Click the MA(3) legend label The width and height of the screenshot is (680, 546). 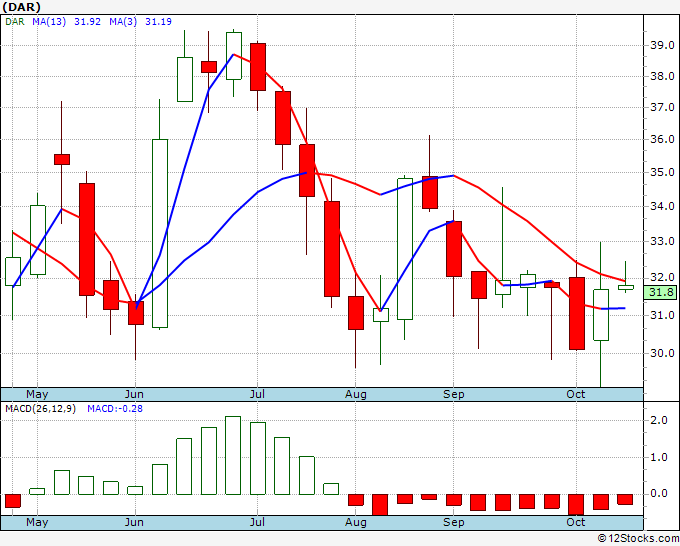123,22
